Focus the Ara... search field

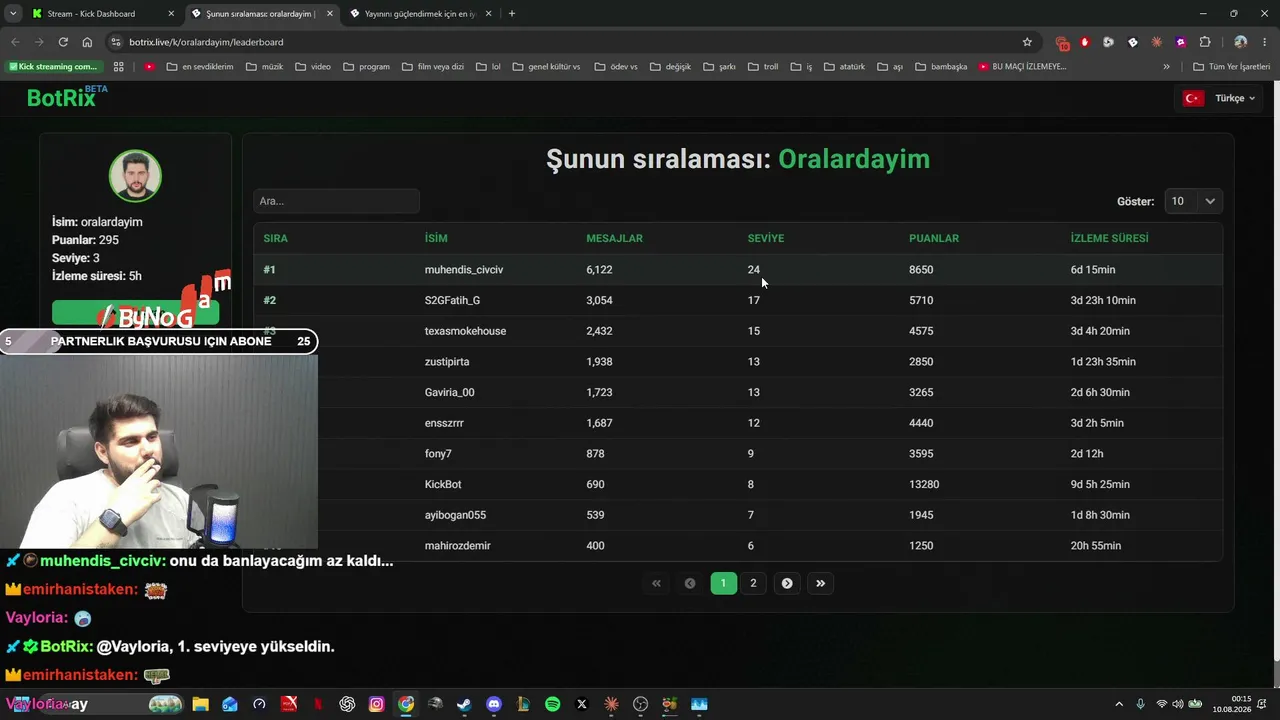(336, 201)
